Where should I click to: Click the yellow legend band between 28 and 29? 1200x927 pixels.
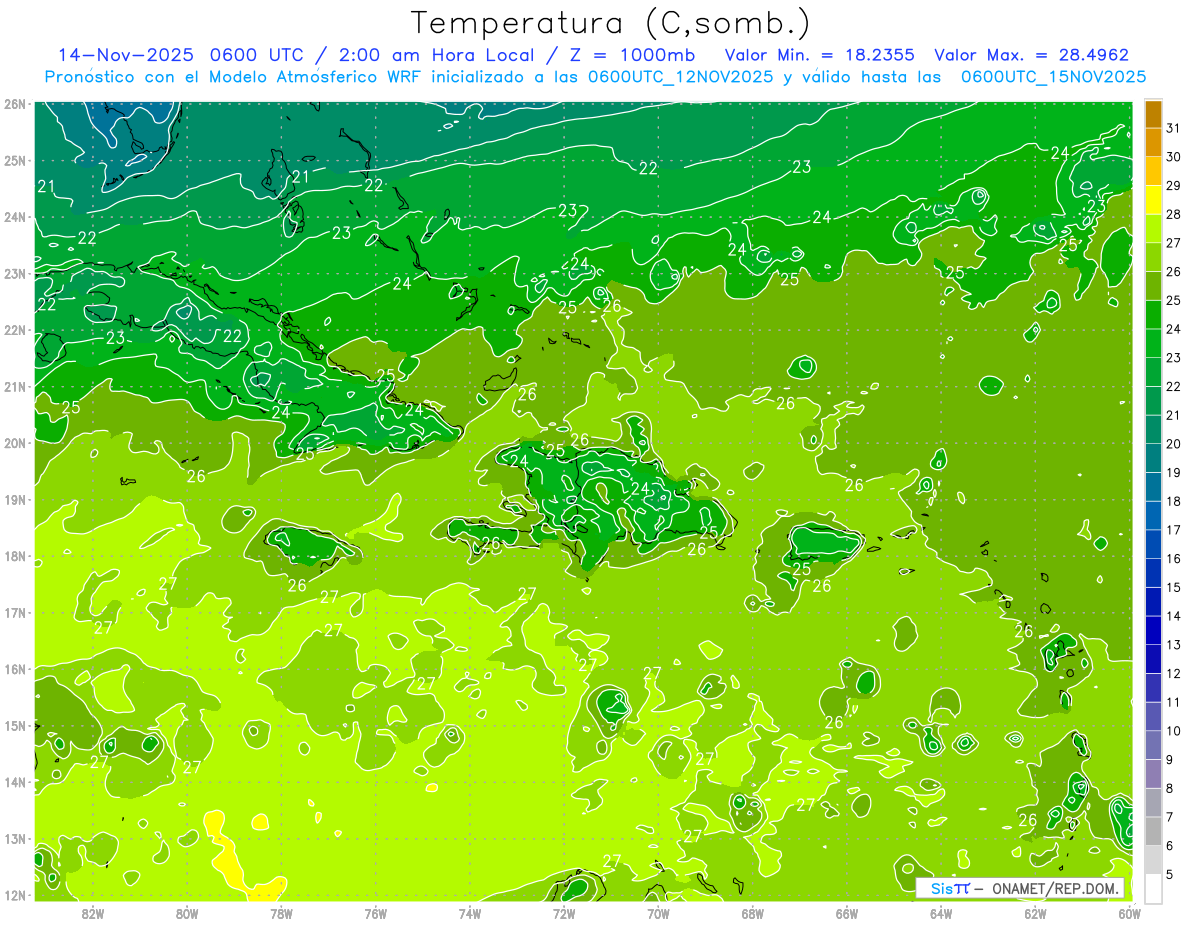tap(1153, 199)
